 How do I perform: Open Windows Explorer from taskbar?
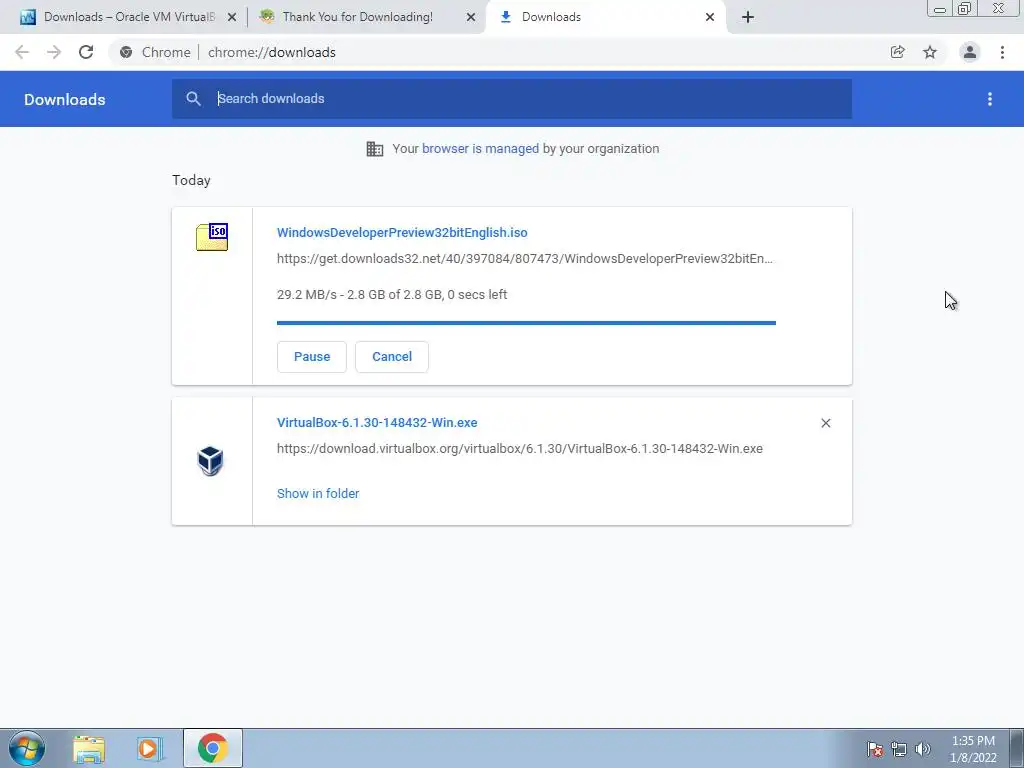89,748
